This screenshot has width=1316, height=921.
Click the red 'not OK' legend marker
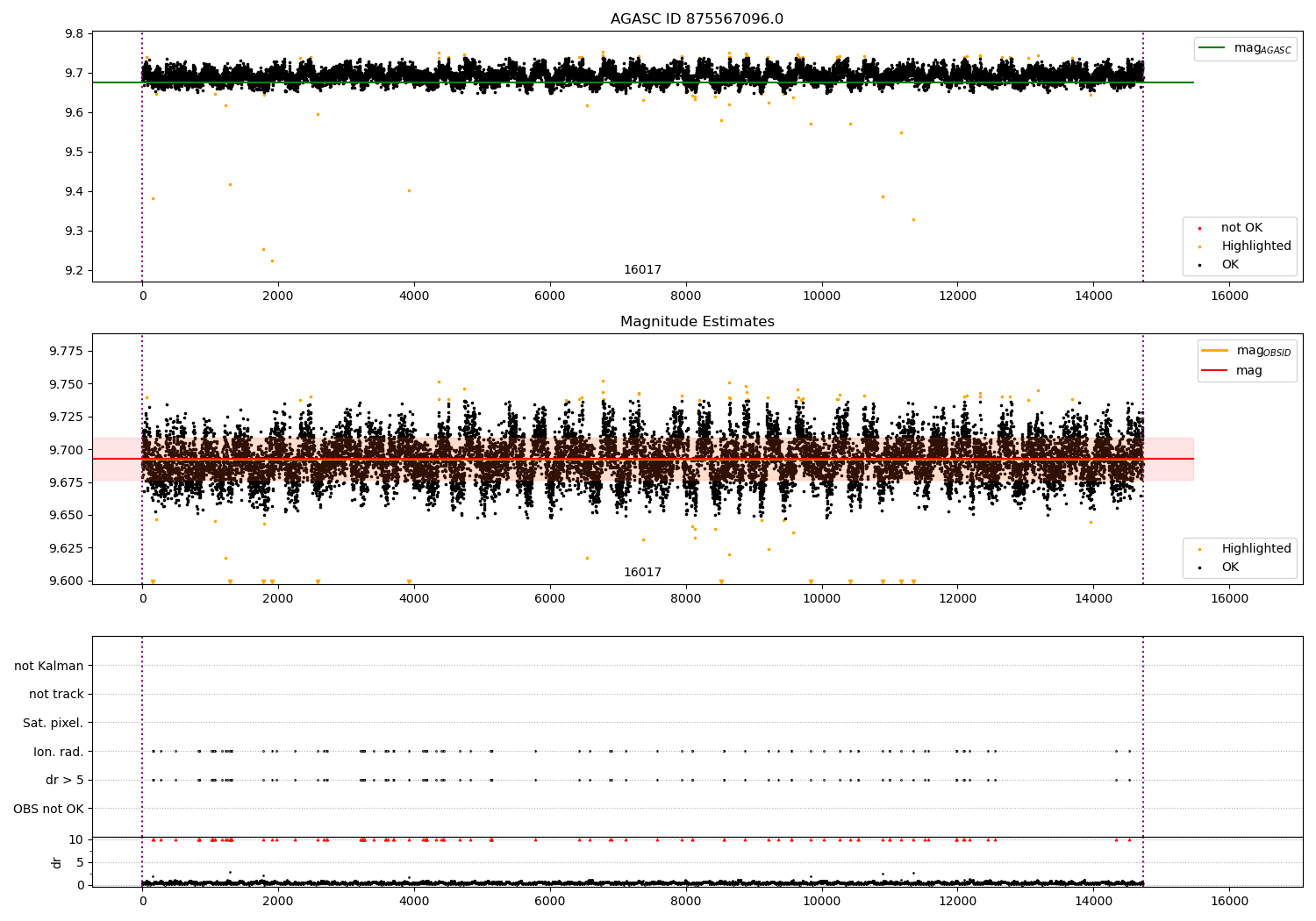pos(1199,228)
